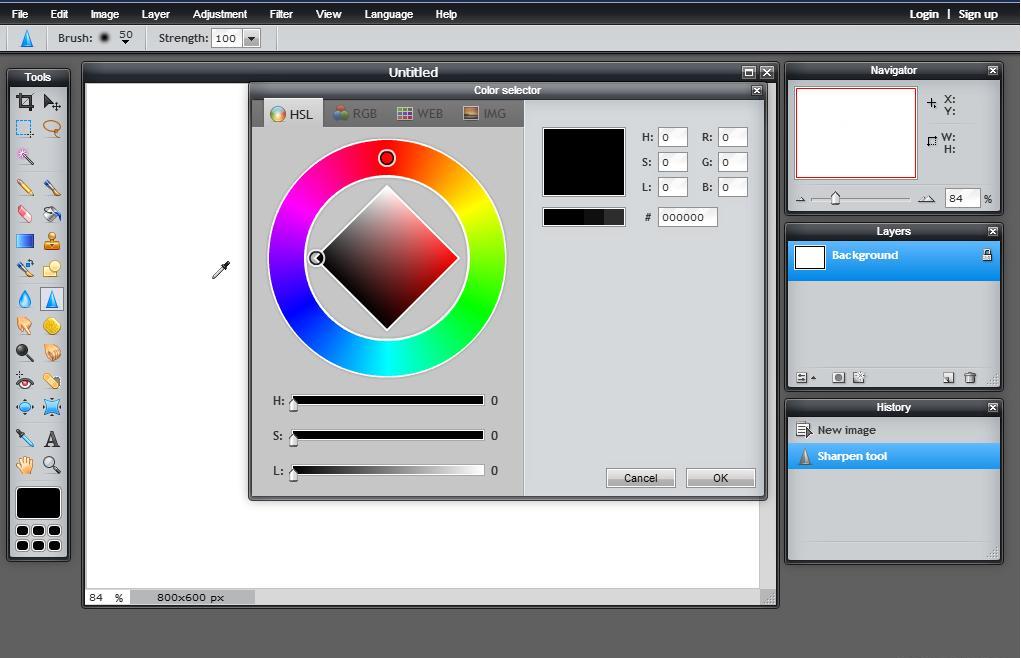This screenshot has width=1021, height=658.
Task: Click the L lightness slider track
Action: pos(388,470)
